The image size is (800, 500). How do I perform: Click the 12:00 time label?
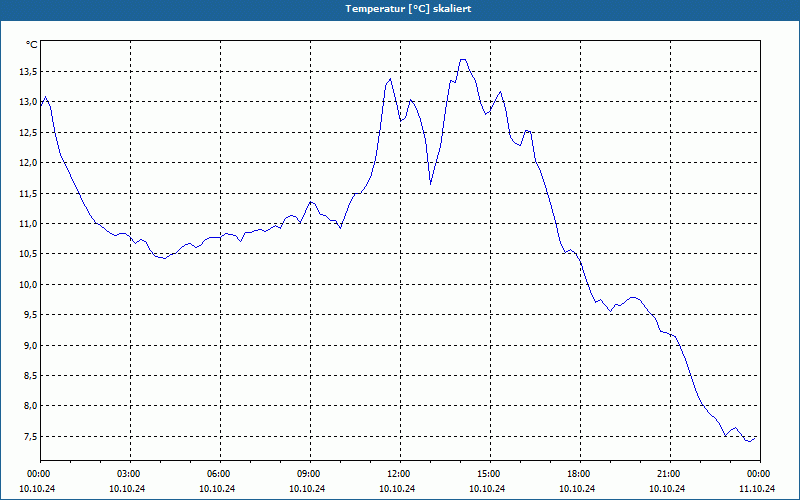(x=397, y=474)
